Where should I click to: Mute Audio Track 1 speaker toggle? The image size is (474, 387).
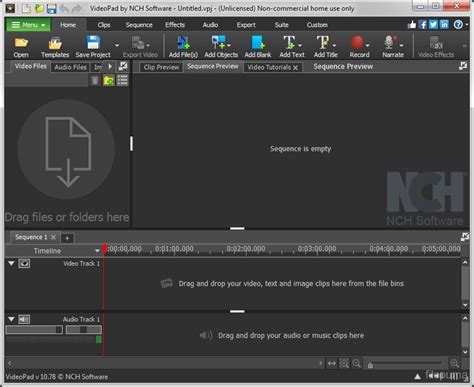24,319
